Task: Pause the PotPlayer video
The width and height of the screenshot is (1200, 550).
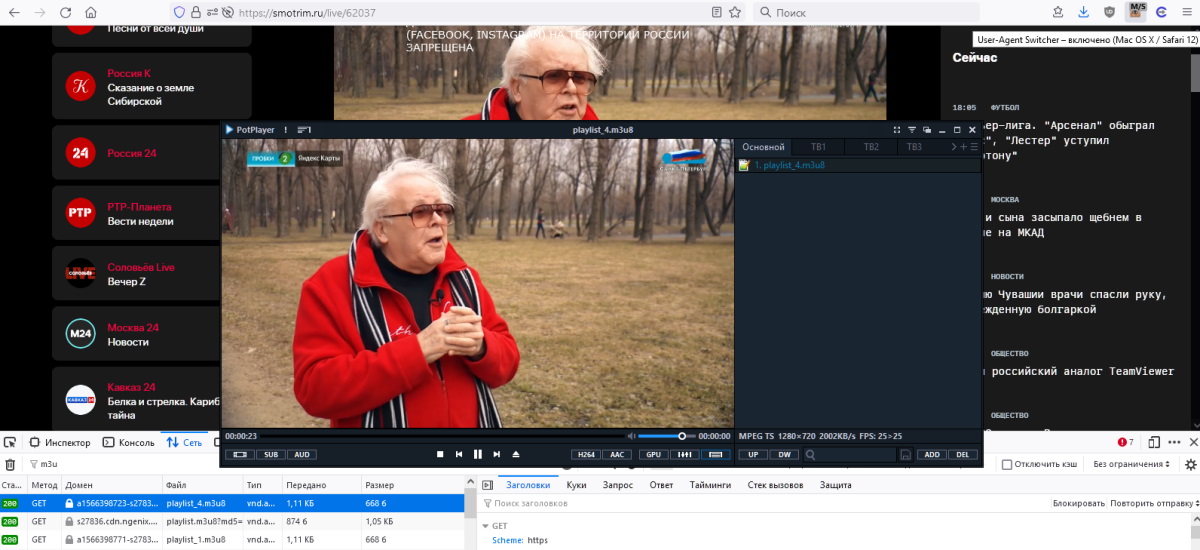Action: click(478, 454)
